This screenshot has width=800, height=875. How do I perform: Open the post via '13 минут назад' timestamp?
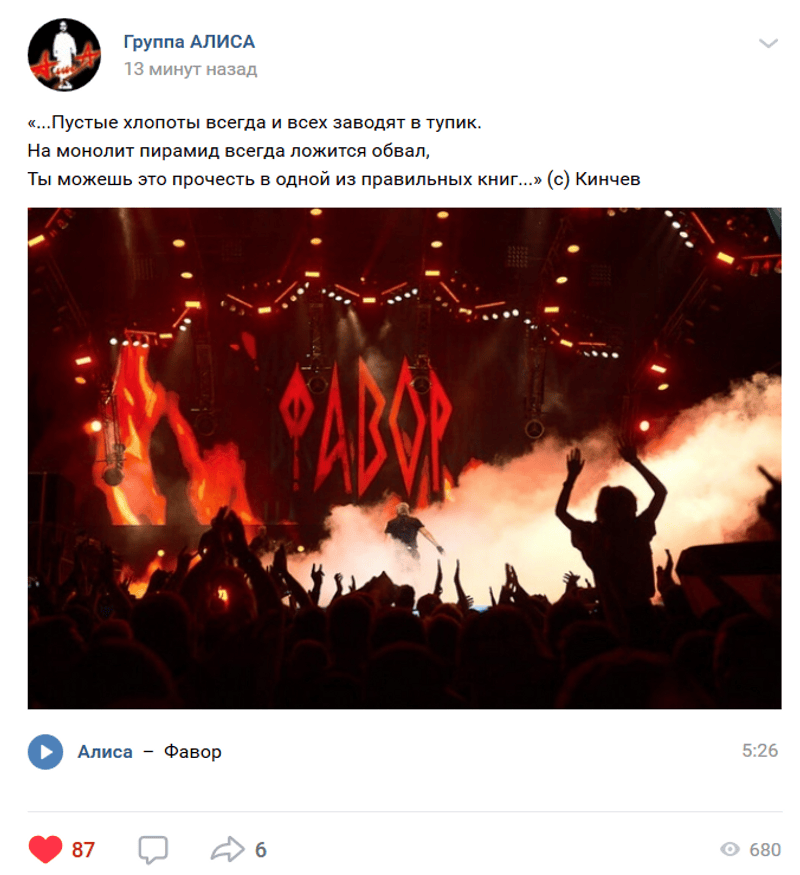coord(190,69)
